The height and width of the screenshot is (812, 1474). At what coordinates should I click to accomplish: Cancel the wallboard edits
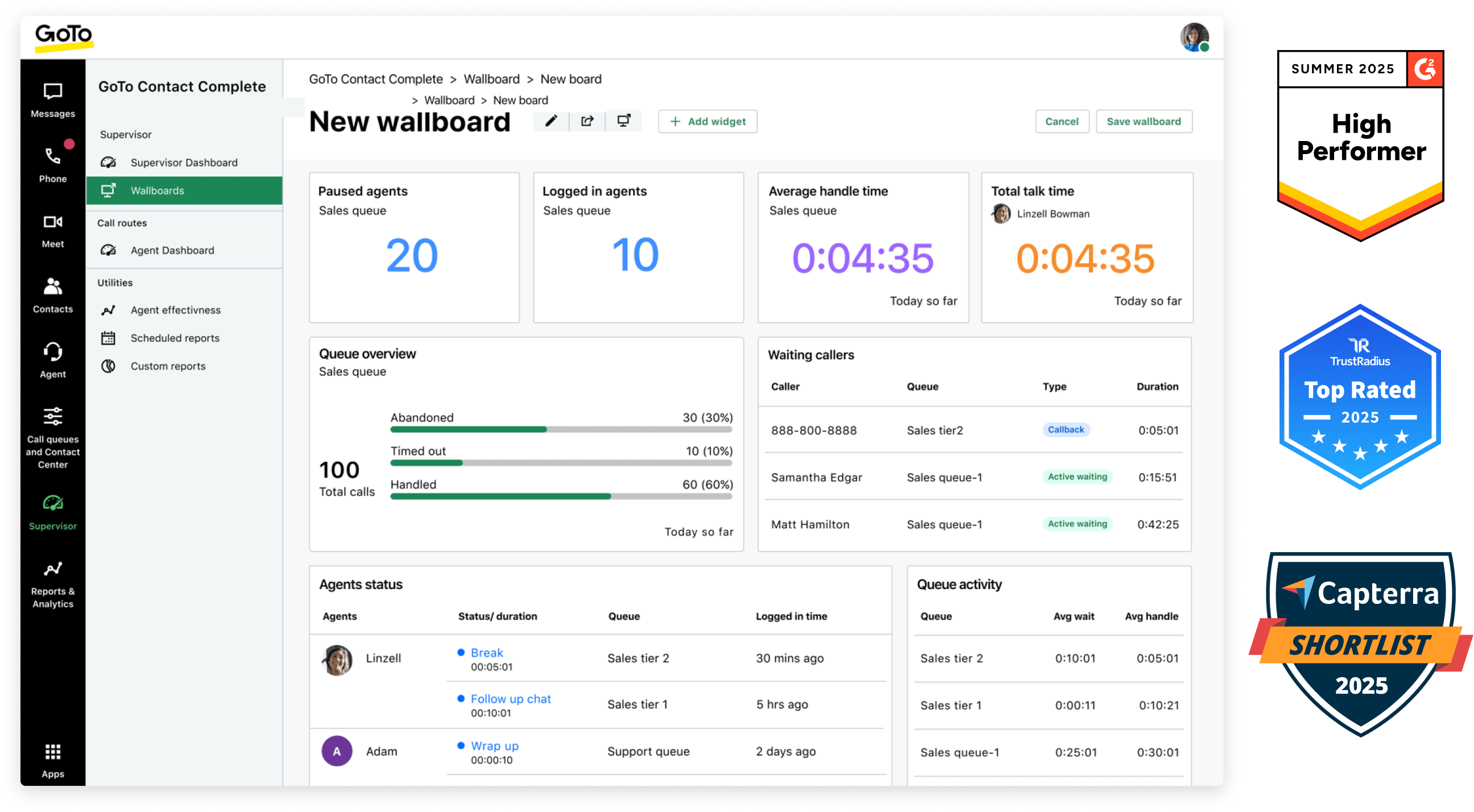click(x=1062, y=121)
